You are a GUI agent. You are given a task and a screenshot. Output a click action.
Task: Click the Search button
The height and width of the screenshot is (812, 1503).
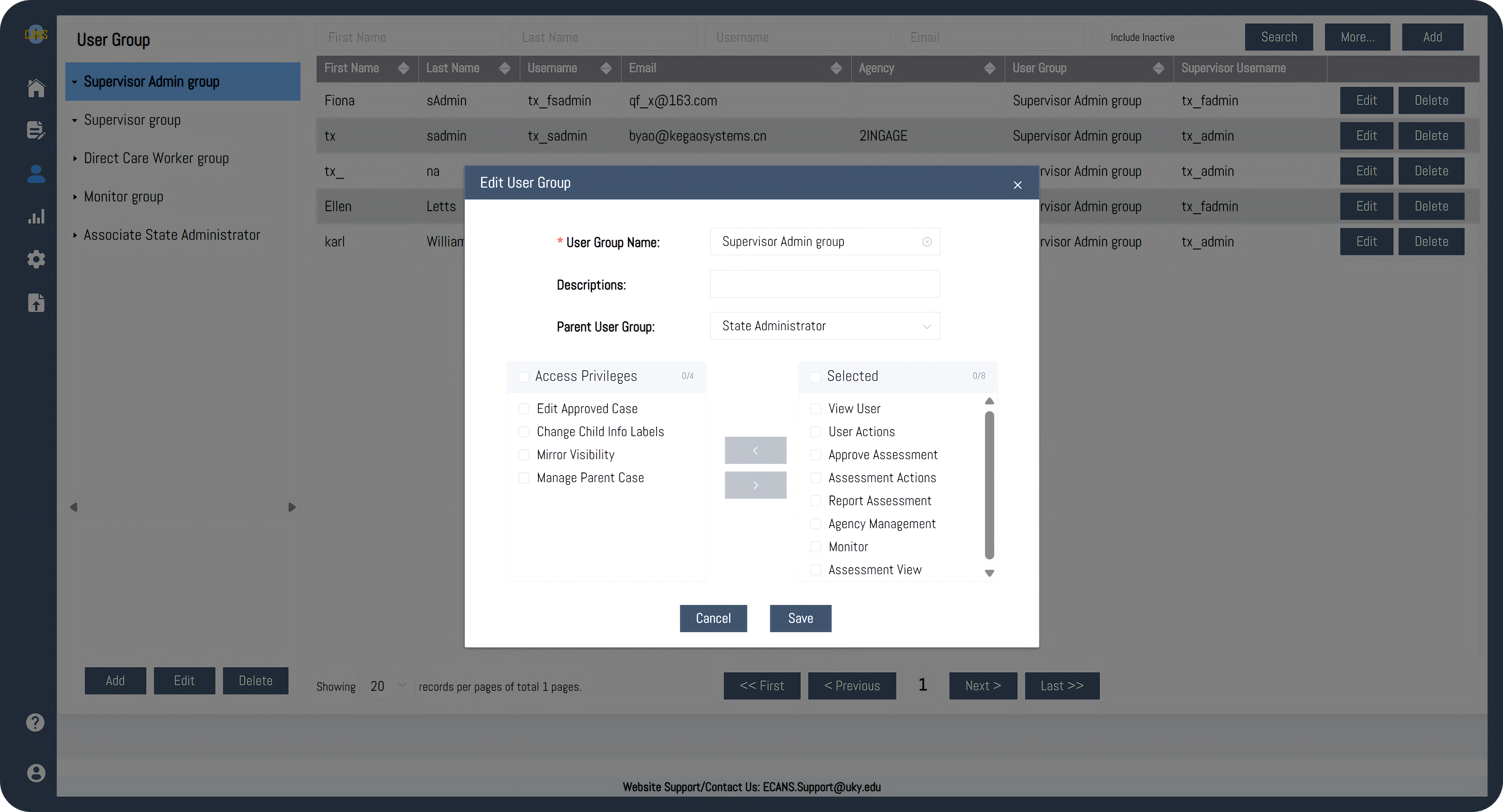1279,37
